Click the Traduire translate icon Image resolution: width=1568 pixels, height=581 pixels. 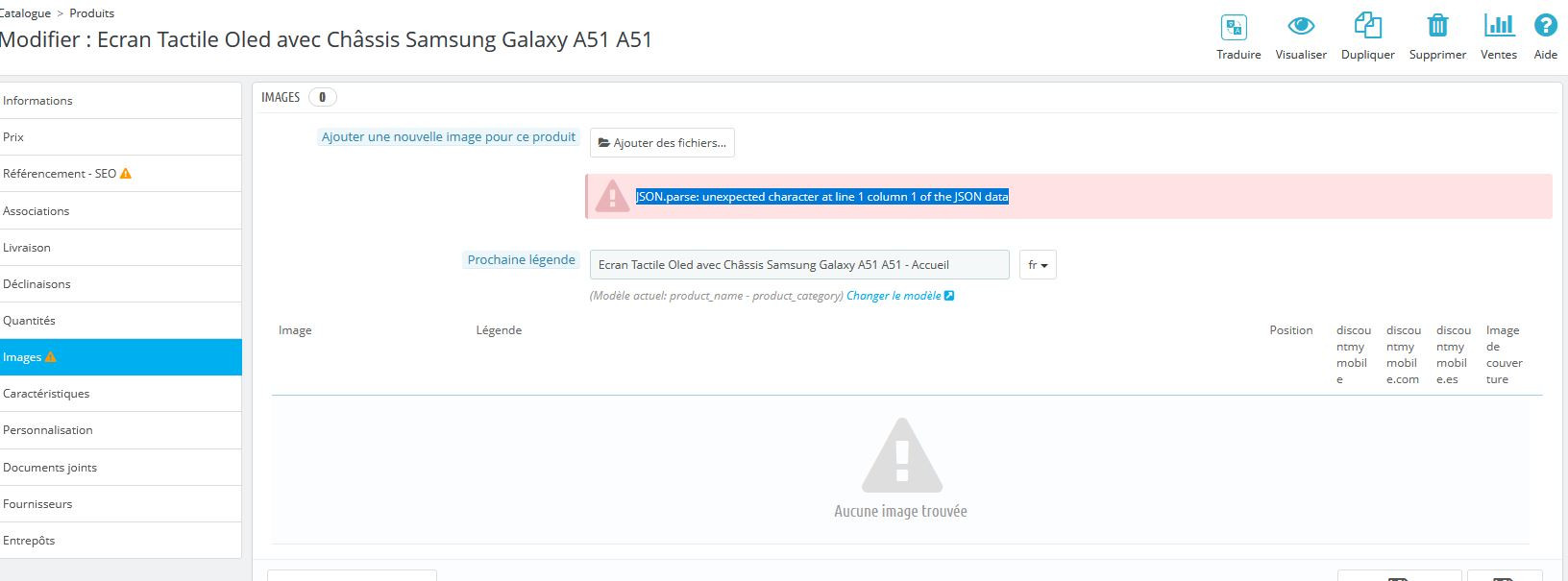[x=1234, y=27]
